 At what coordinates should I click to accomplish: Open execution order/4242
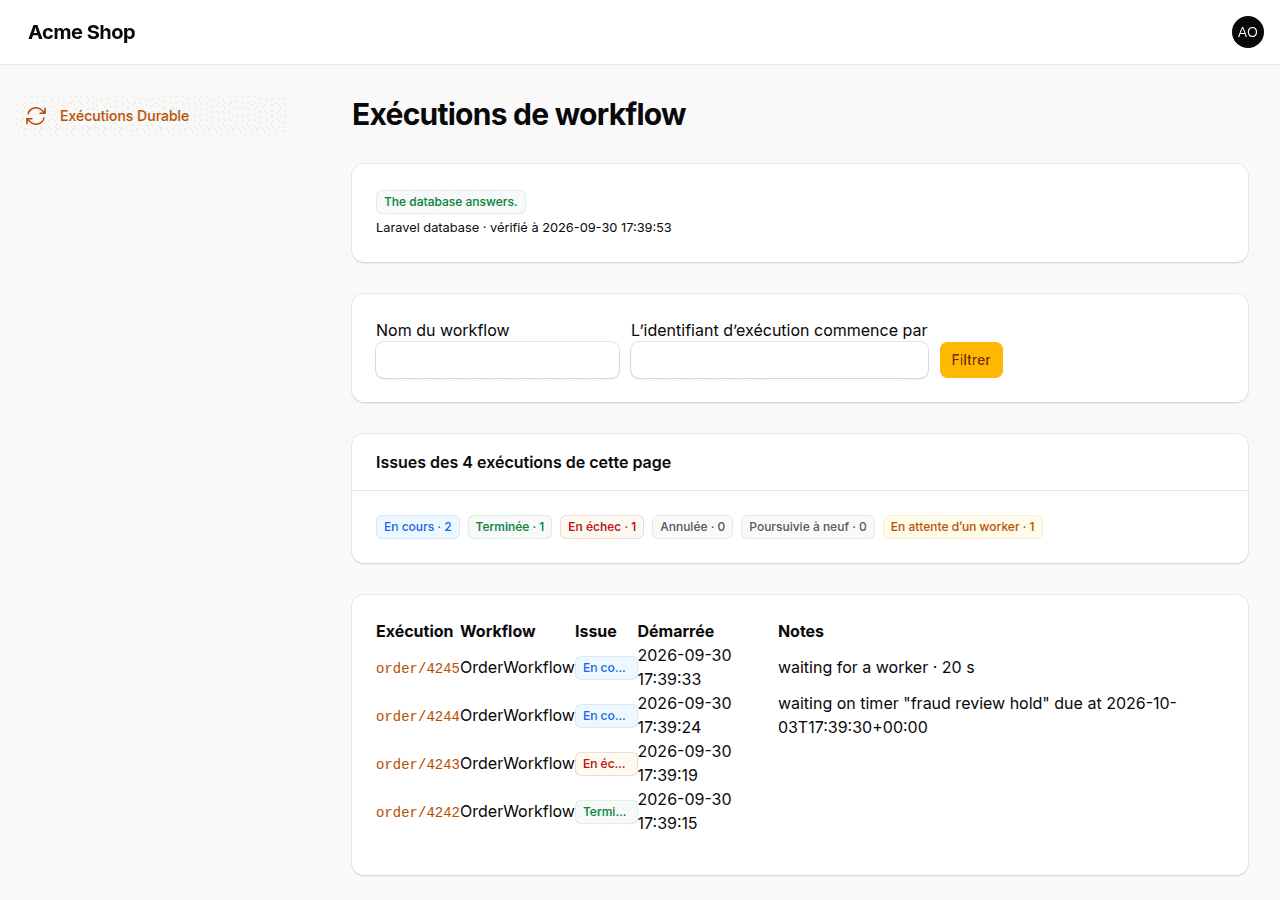coord(418,812)
